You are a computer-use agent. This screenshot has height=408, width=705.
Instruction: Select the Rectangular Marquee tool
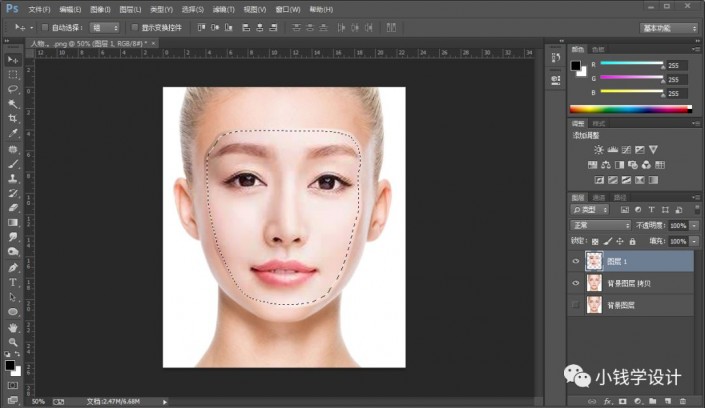pos(13,74)
